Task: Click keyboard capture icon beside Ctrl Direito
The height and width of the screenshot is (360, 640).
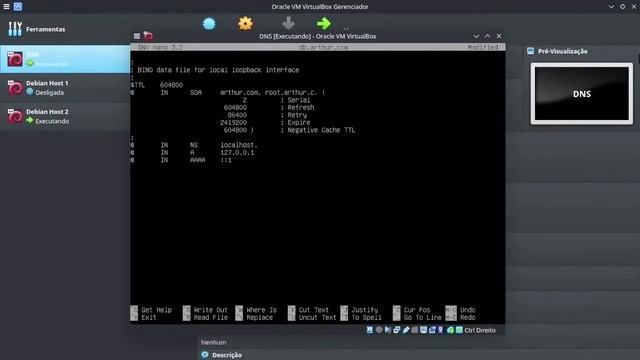Action: click(x=459, y=330)
